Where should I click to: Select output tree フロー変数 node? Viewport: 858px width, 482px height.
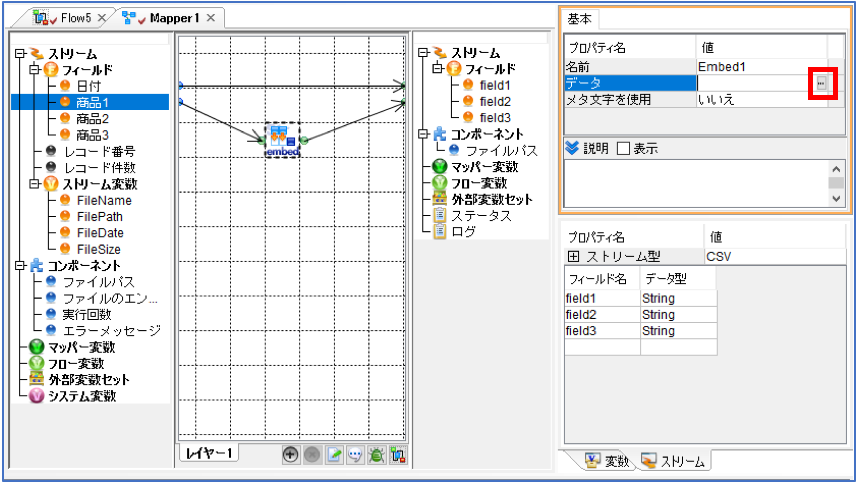[479, 183]
